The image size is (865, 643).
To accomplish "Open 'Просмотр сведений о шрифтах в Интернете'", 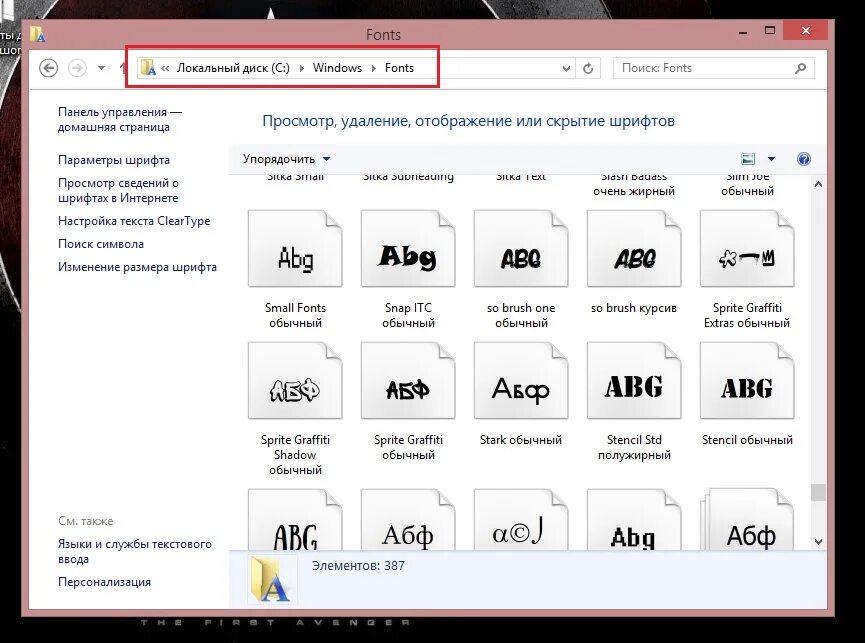I will pyautogui.click(x=118, y=190).
